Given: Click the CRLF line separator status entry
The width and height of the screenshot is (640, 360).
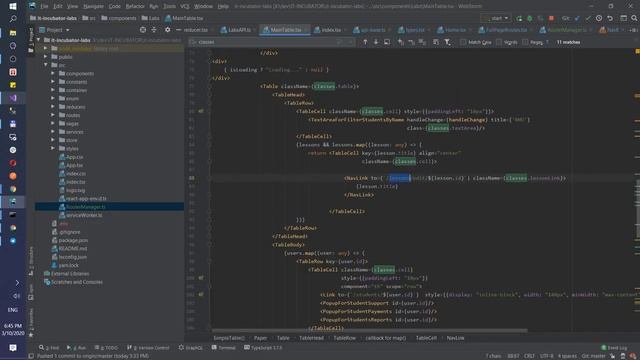Looking at the screenshot, I should click(x=529, y=356).
